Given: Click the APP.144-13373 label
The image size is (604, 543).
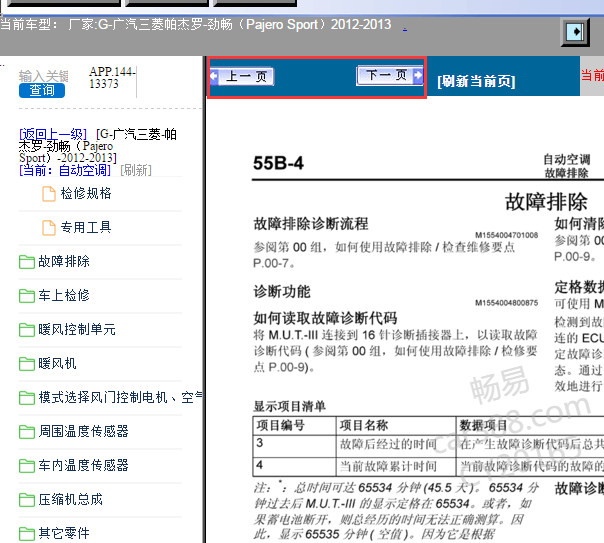Looking at the screenshot, I should point(112,77).
